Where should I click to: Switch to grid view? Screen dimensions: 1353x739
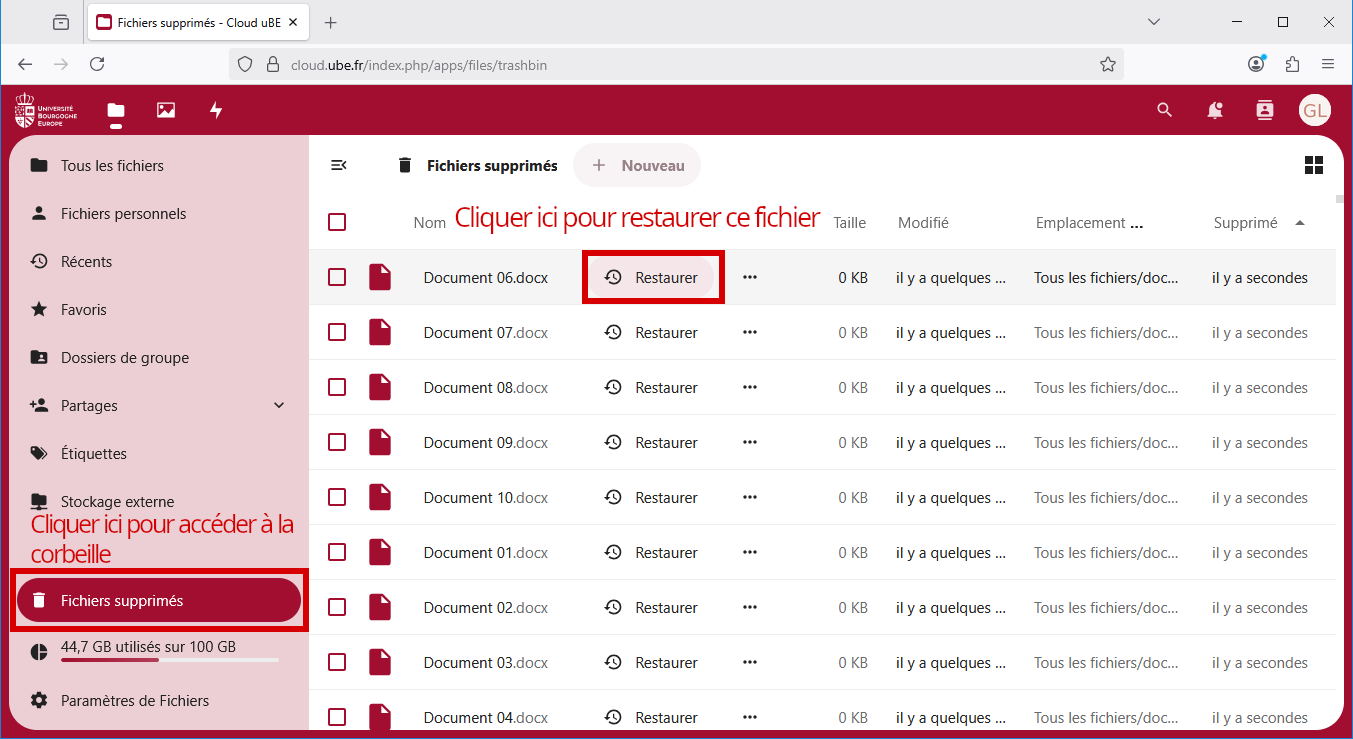pos(1313,165)
